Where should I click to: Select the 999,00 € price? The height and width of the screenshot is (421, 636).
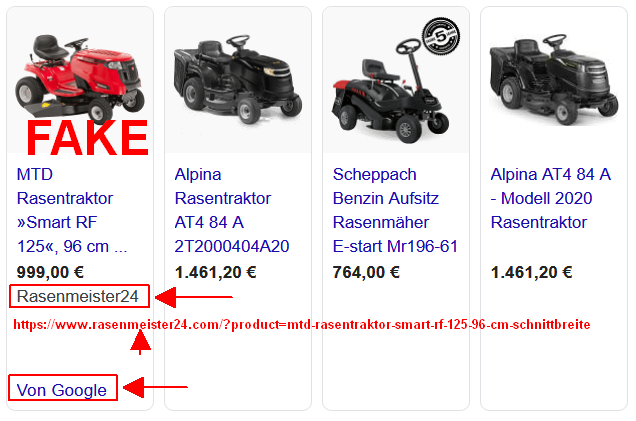click(50, 272)
